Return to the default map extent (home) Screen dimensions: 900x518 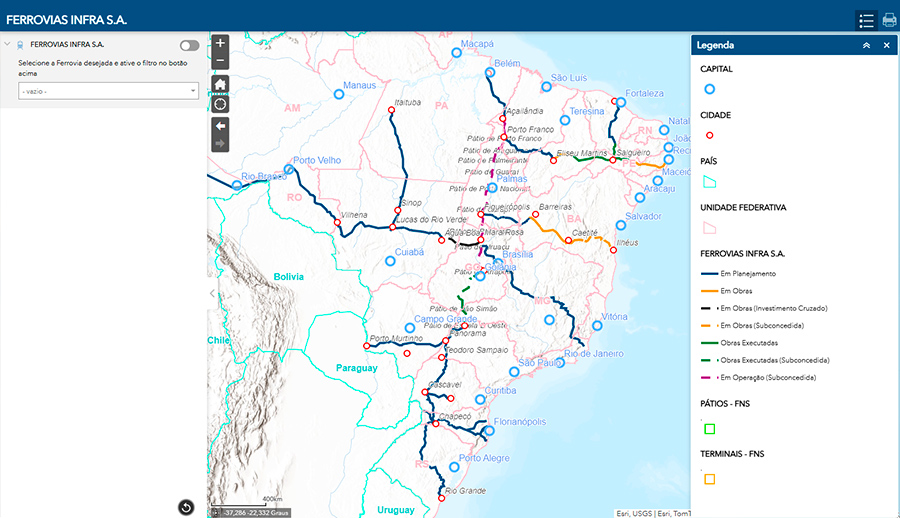coord(220,84)
